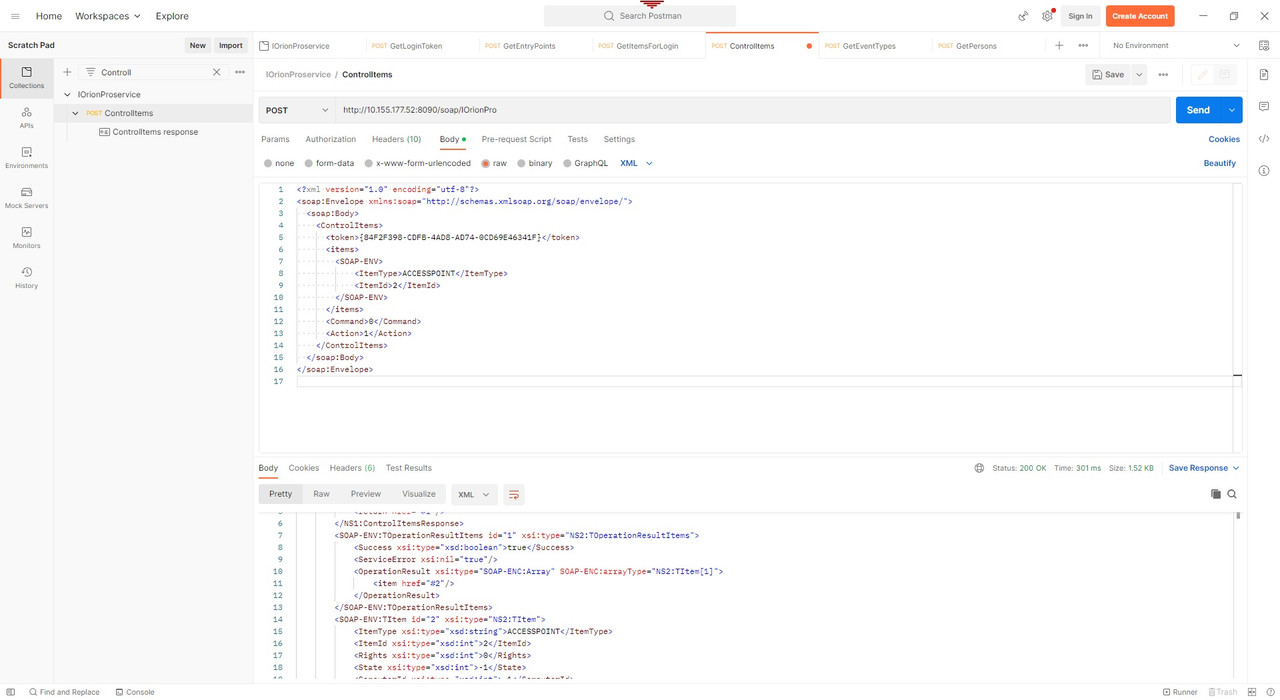Open the History sidebar panel
Screen dimensions: 1280x700
pyautogui.click(x=27, y=278)
